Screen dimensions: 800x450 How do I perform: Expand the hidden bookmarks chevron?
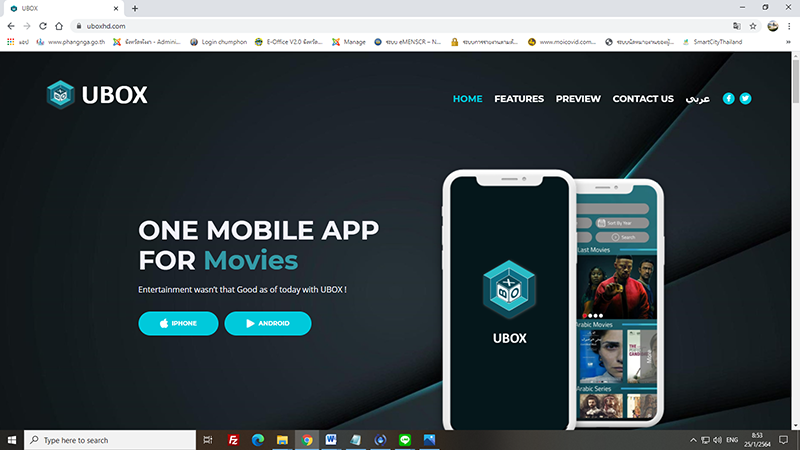[x=788, y=42]
